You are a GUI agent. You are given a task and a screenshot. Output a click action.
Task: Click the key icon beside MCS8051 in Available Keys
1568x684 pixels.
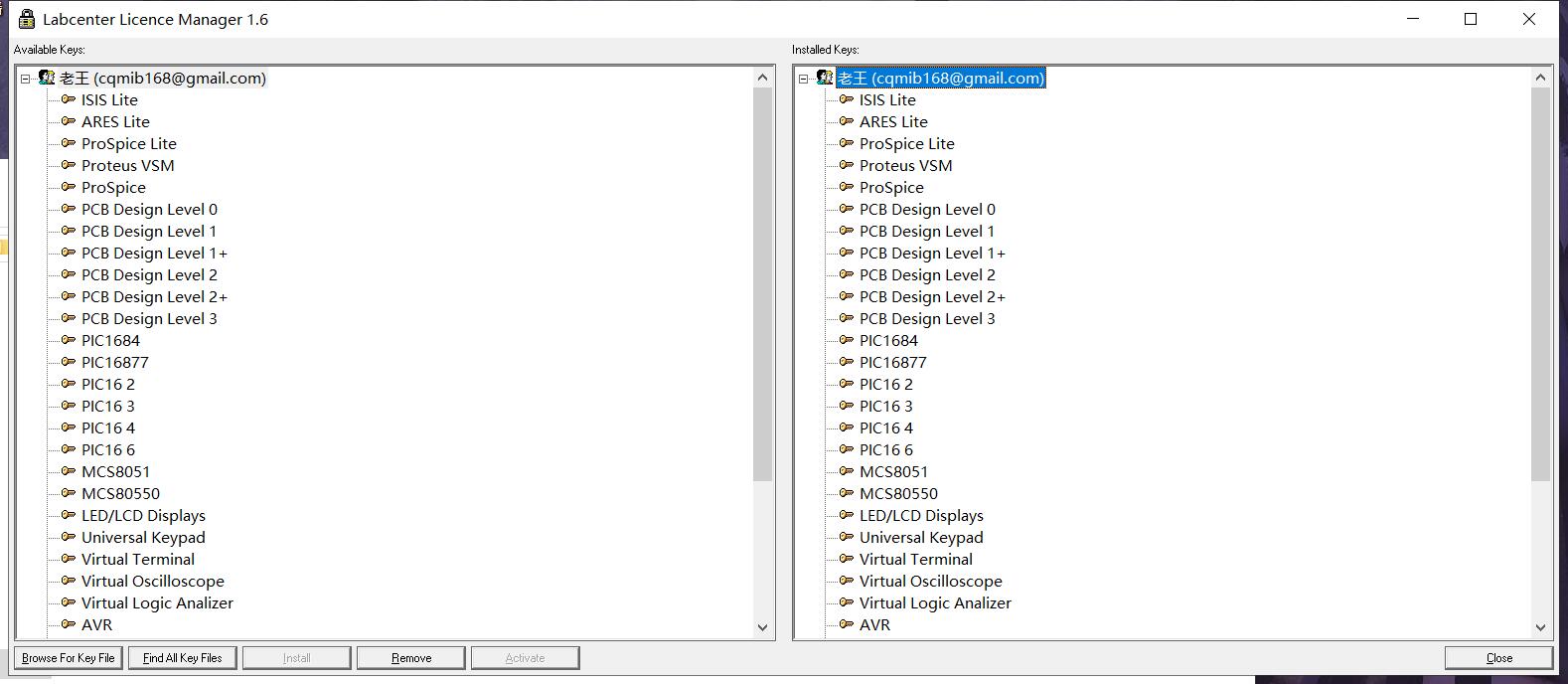pos(69,471)
